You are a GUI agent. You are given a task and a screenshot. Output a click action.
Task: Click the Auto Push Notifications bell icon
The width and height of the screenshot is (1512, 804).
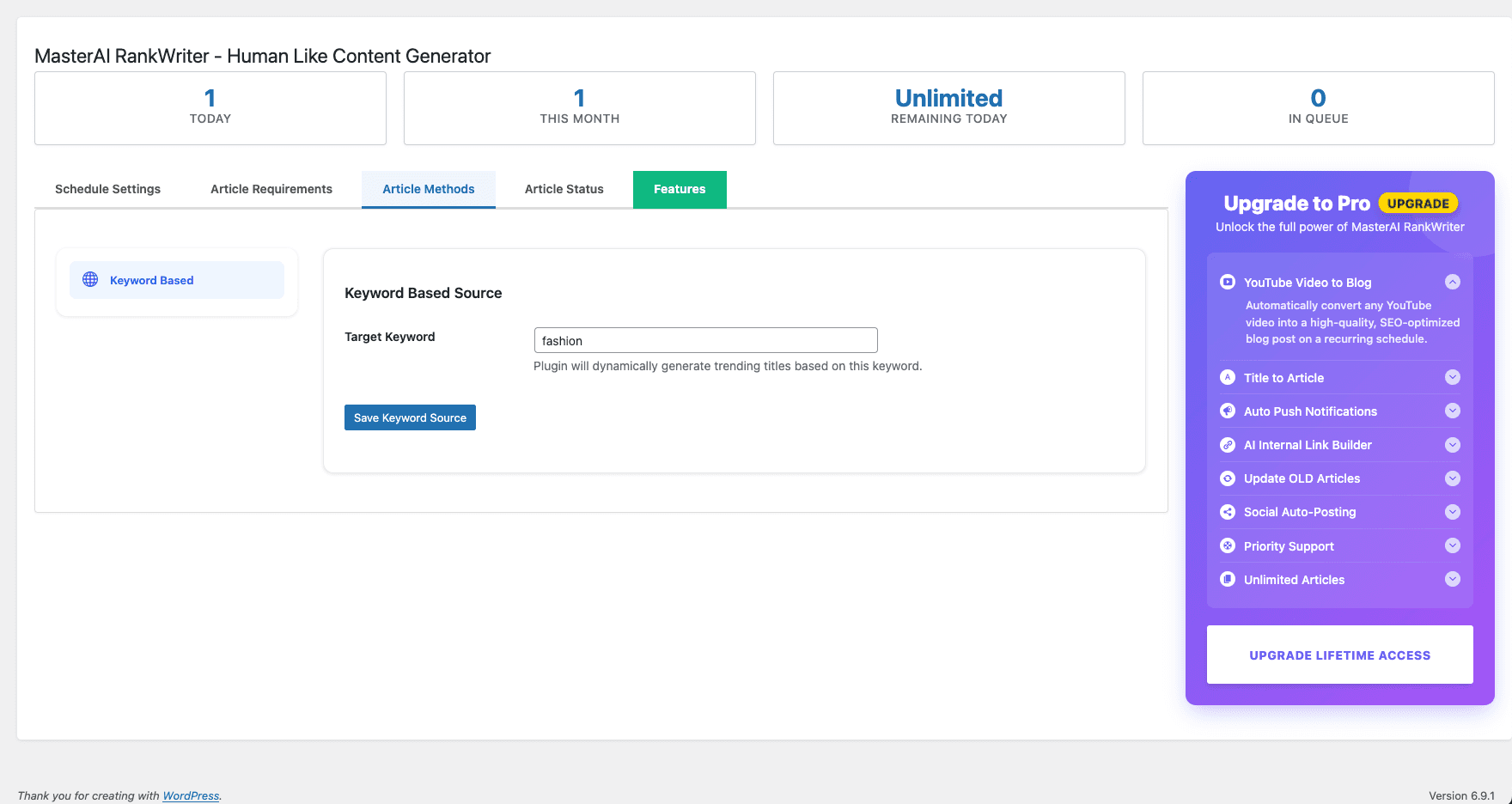coord(1227,411)
